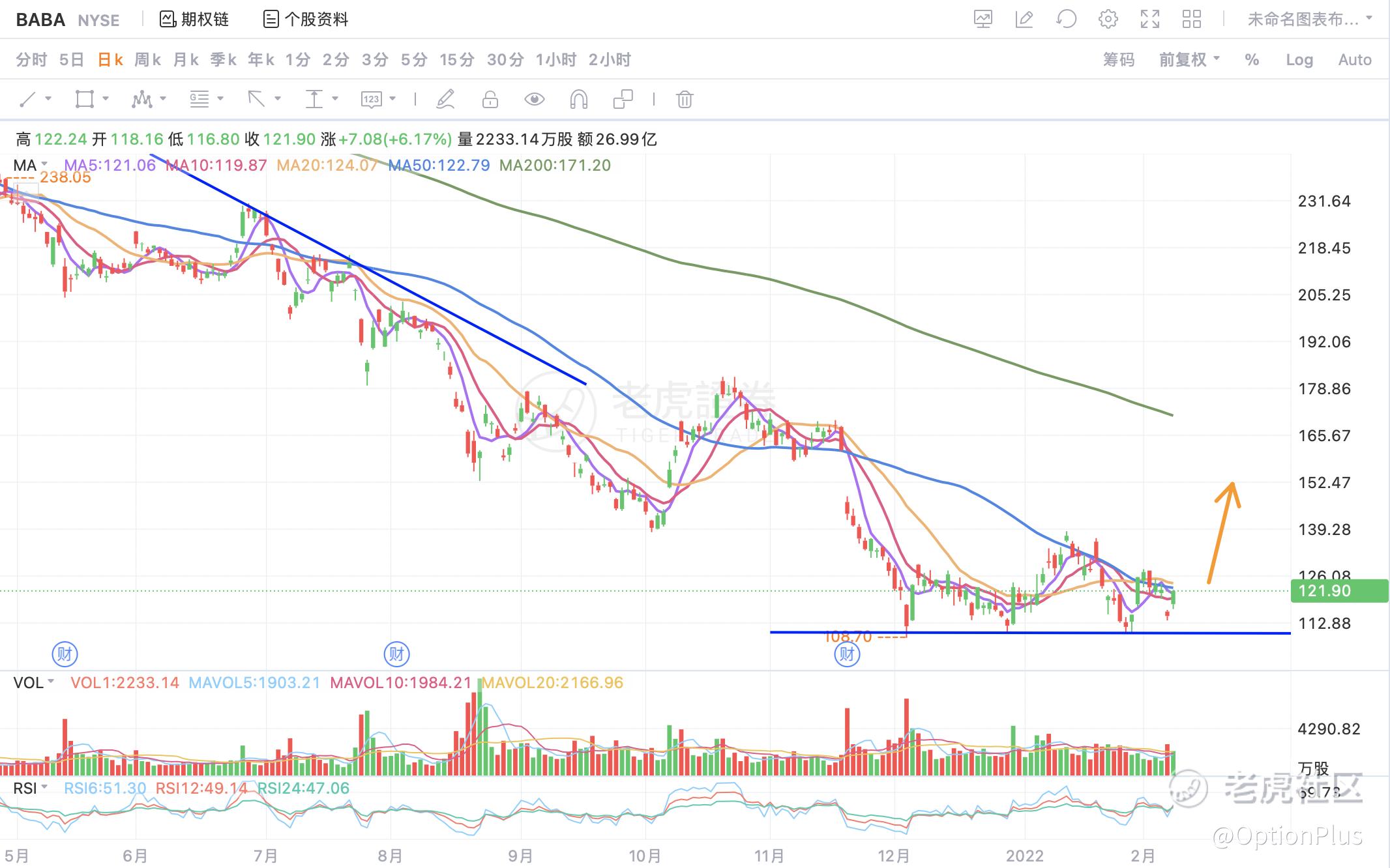Click the refresh/reset circular arrow icon

pos(1066,20)
